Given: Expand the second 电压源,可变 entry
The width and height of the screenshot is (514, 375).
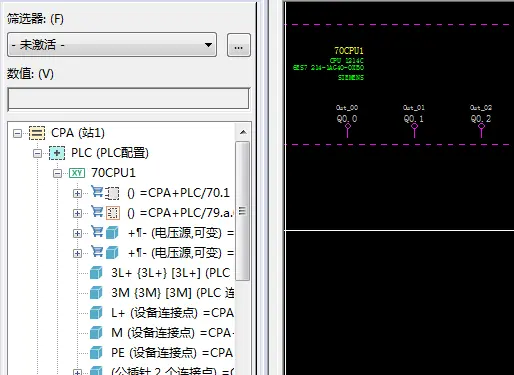Looking at the screenshot, I should (x=77, y=253).
